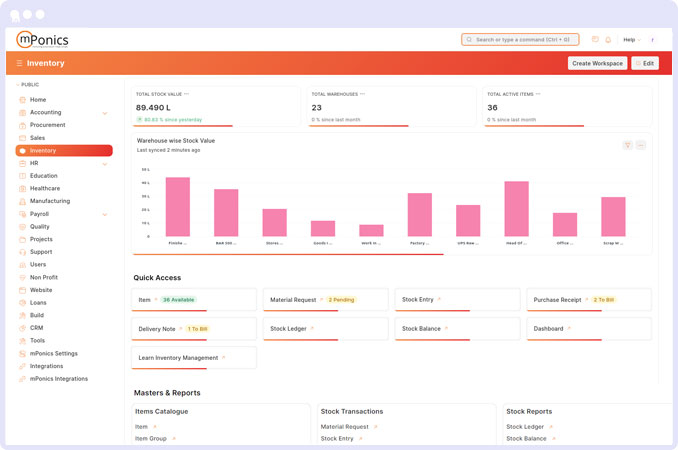
Task: Open the chat icon beside search
Action: tap(595, 39)
